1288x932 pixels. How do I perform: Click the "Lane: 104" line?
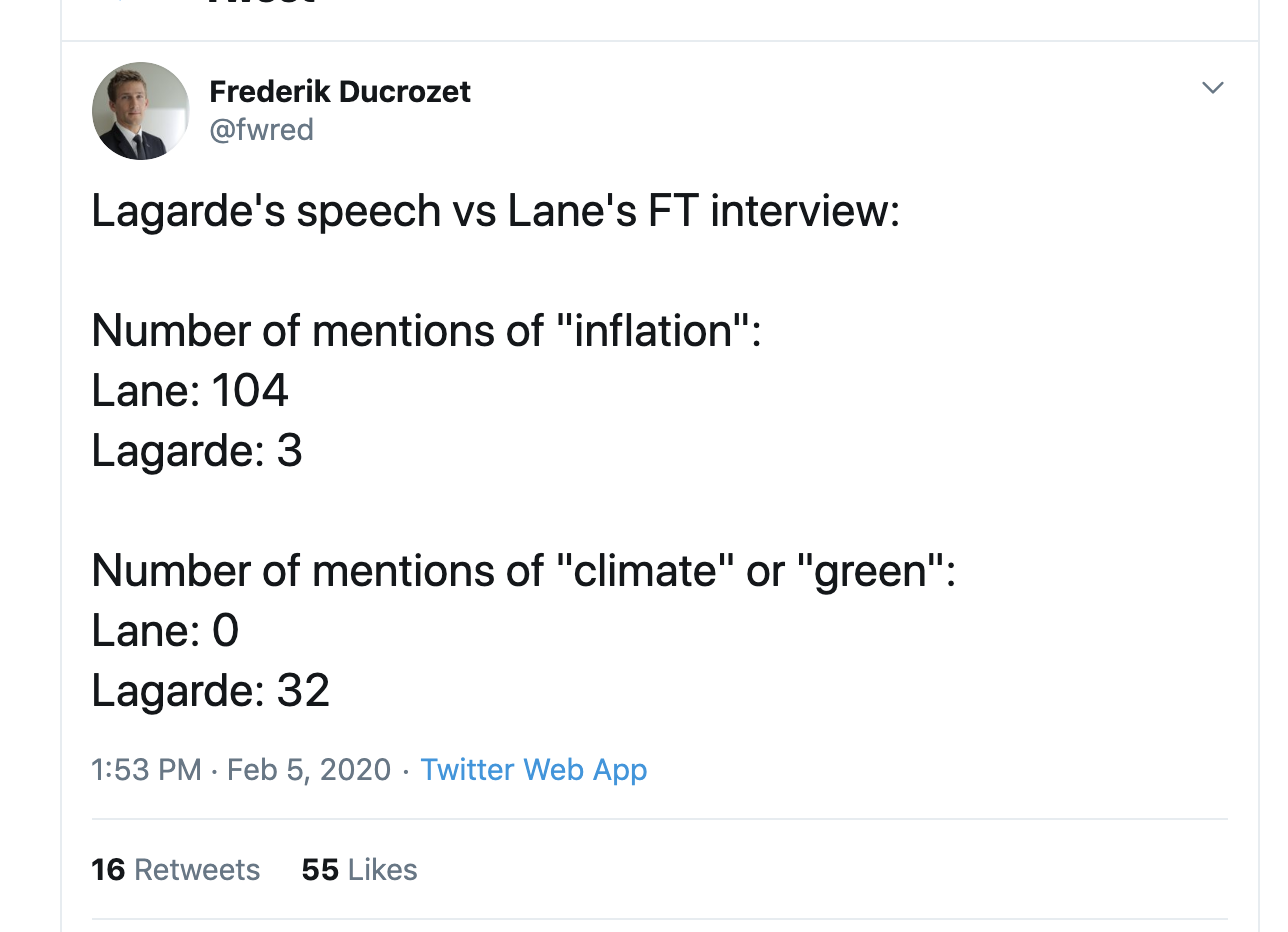coord(190,390)
